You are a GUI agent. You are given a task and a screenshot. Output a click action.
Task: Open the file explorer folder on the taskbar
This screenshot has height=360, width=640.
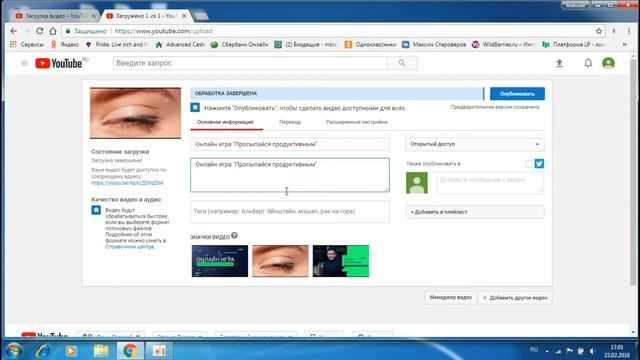[101, 351]
